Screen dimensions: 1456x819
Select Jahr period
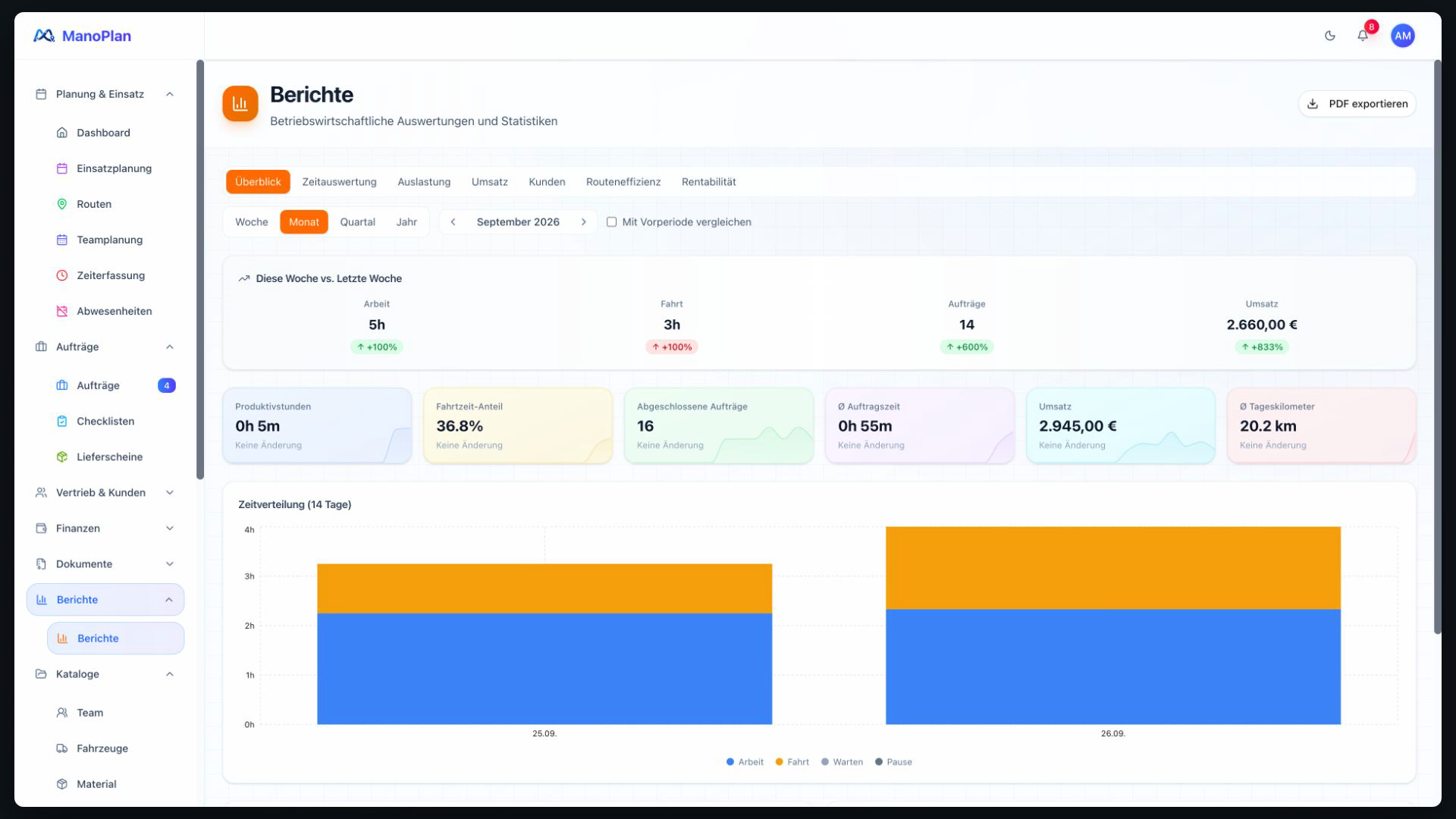coord(406,222)
